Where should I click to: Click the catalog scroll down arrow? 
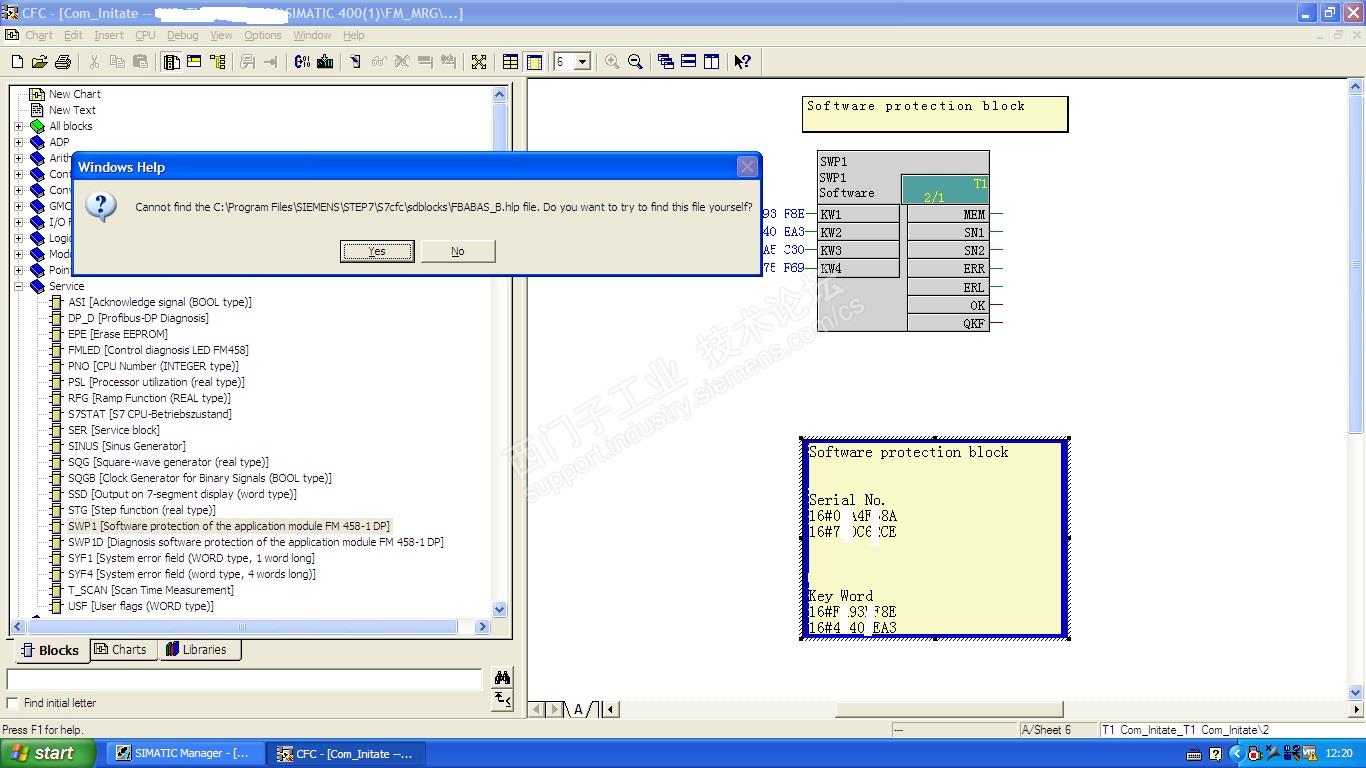point(500,609)
